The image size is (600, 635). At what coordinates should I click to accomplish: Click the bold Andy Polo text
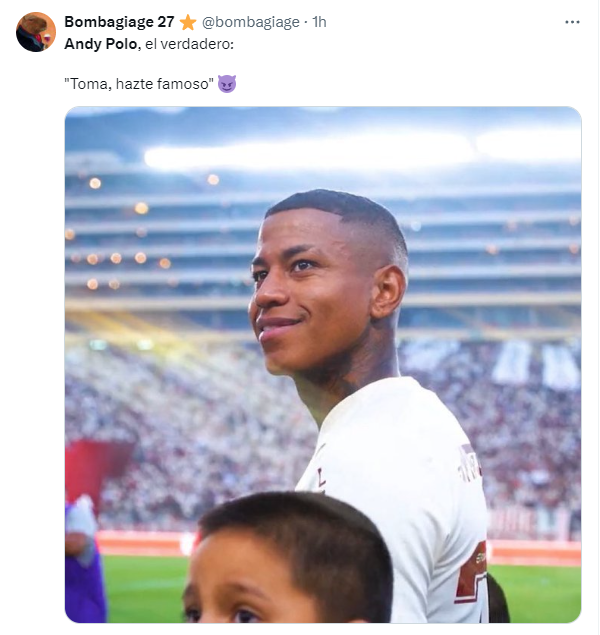[99, 44]
